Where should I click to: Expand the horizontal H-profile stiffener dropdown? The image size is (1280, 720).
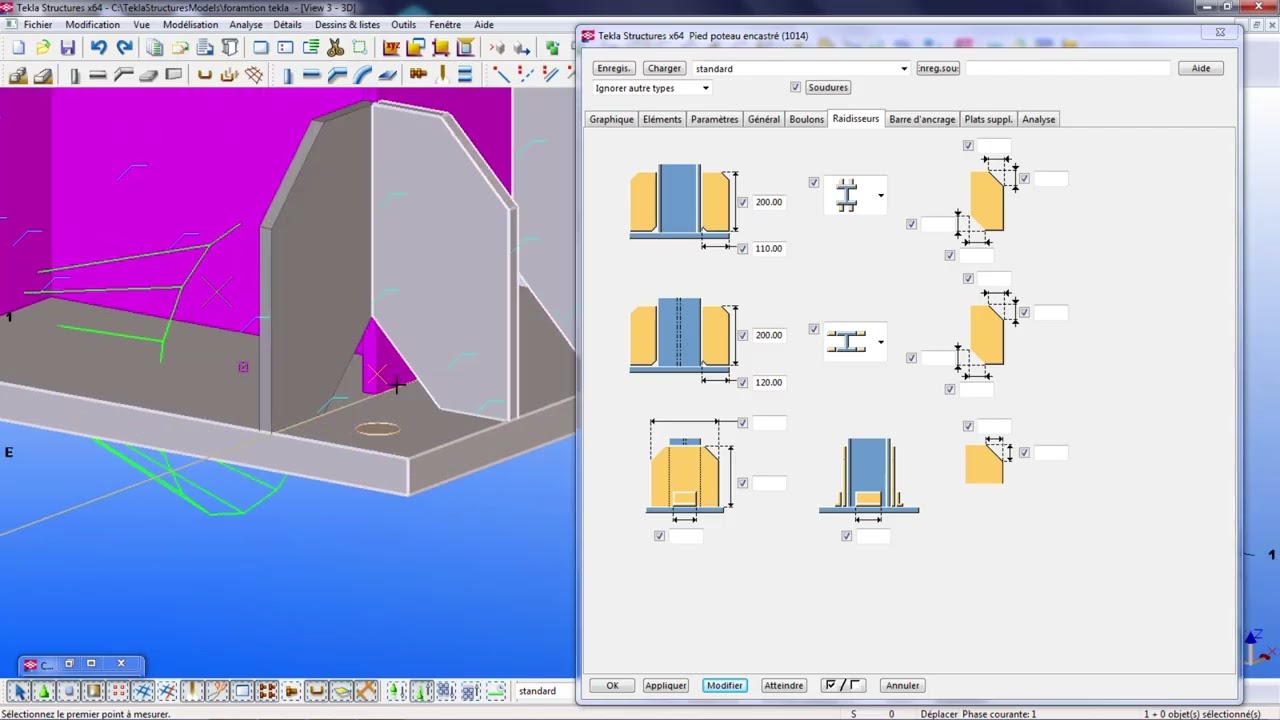pyautogui.click(x=880, y=342)
